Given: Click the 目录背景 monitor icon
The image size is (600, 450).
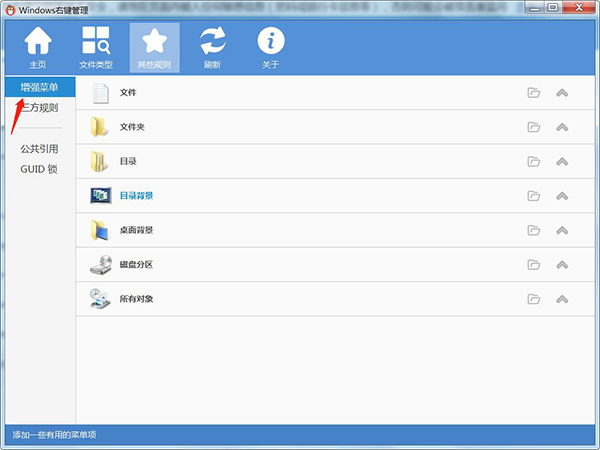Looking at the screenshot, I should point(101,196).
